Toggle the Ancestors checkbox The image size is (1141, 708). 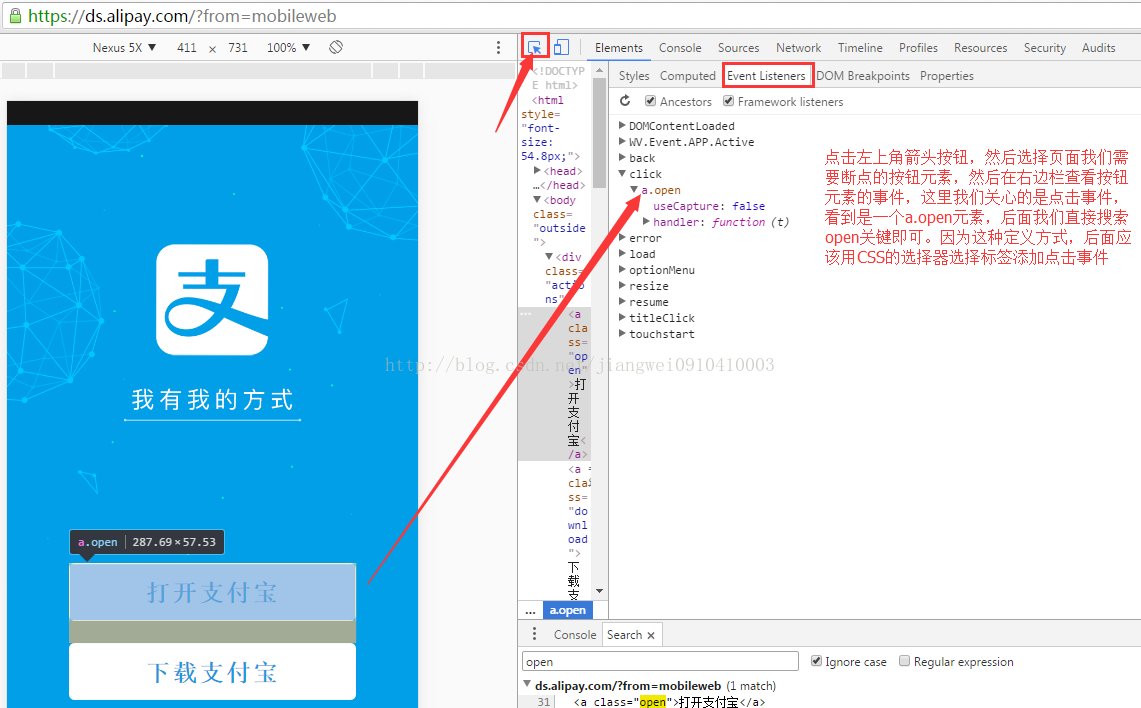pyautogui.click(x=651, y=101)
